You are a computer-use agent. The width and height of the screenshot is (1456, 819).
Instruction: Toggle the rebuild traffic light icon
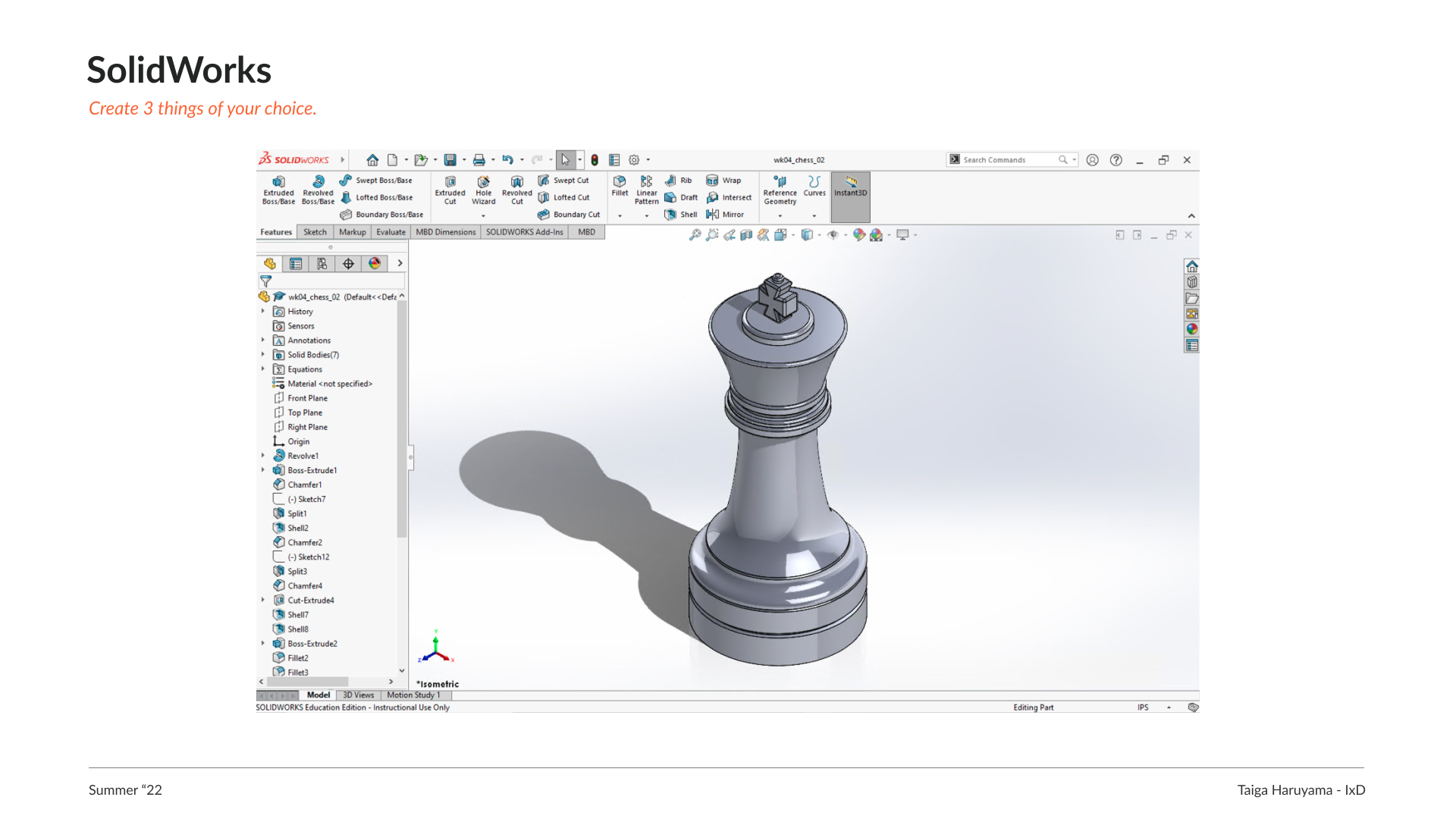click(x=595, y=160)
